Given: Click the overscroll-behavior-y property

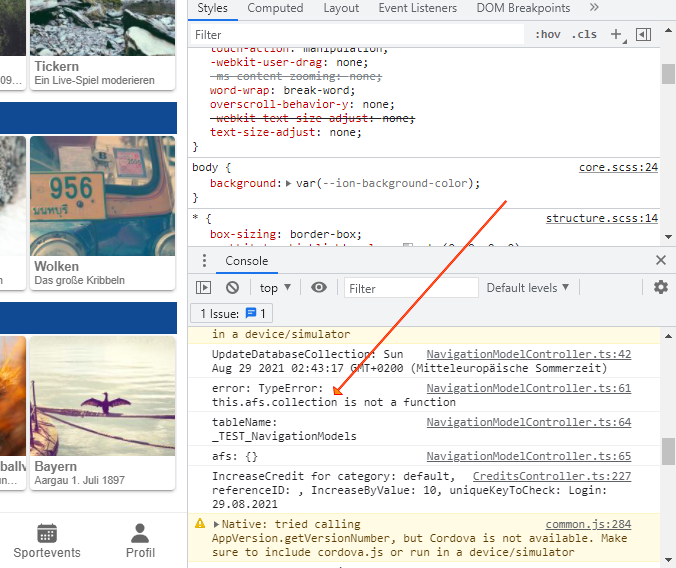Looking at the screenshot, I should 279,104.
